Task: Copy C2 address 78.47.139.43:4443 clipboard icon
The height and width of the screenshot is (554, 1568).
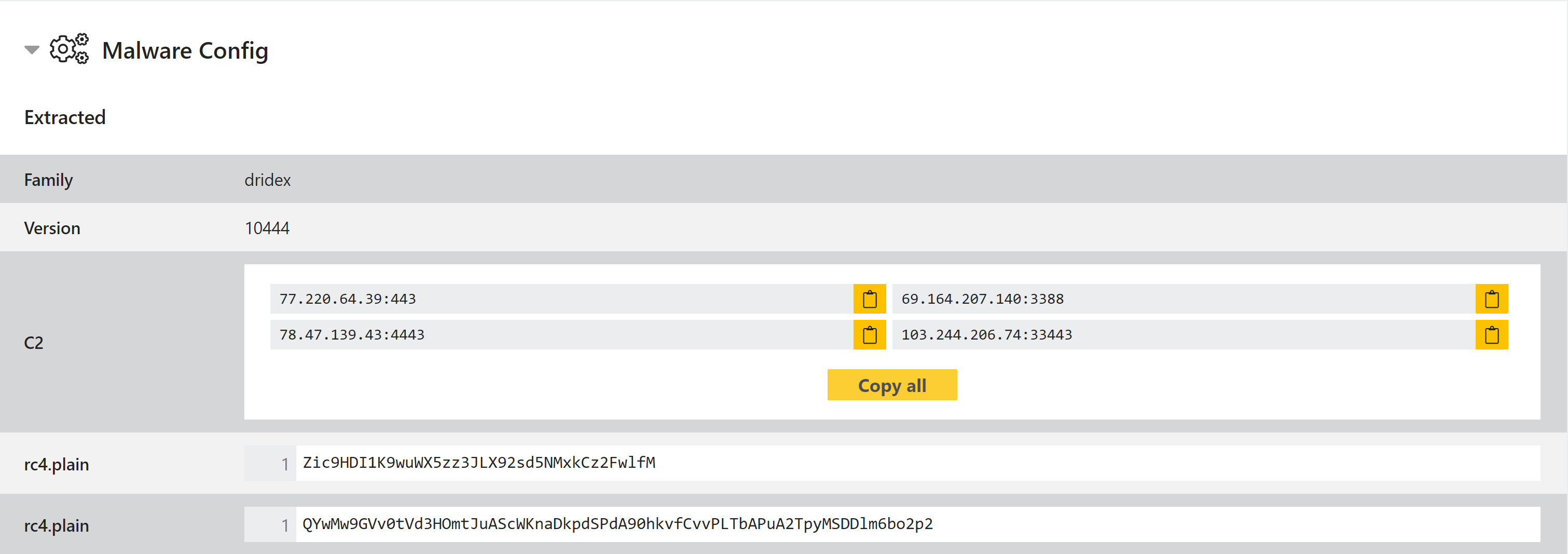Action: point(869,335)
